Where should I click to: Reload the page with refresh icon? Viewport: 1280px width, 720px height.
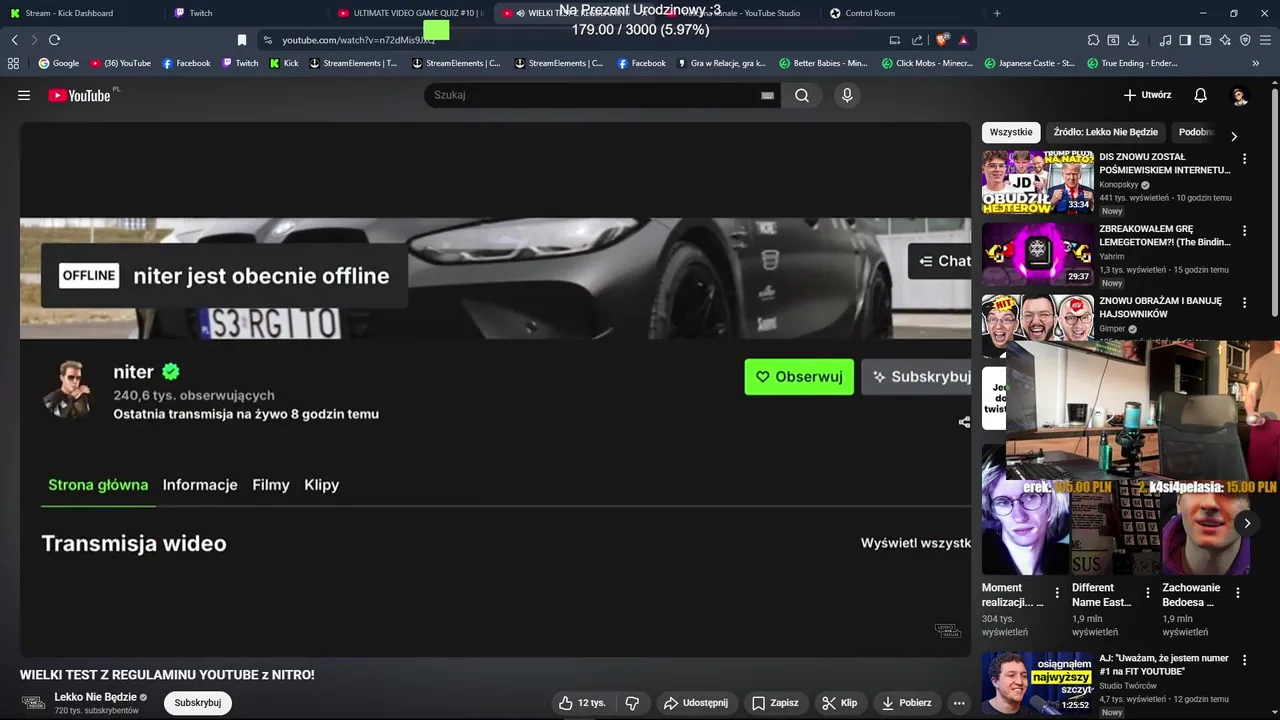pos(54,40)
